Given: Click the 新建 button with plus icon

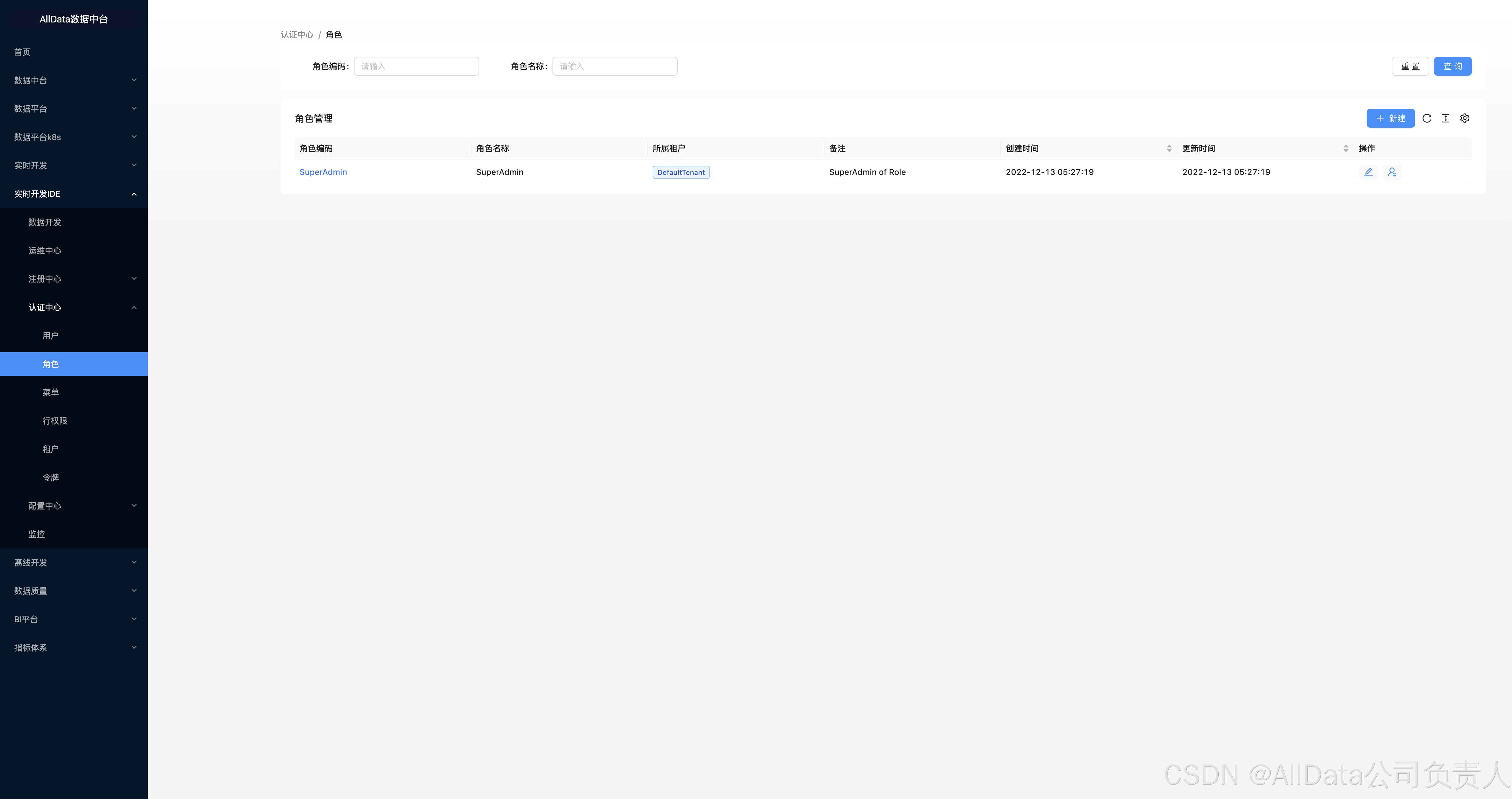Looking at the screenshot, I should coord(1390,118).
